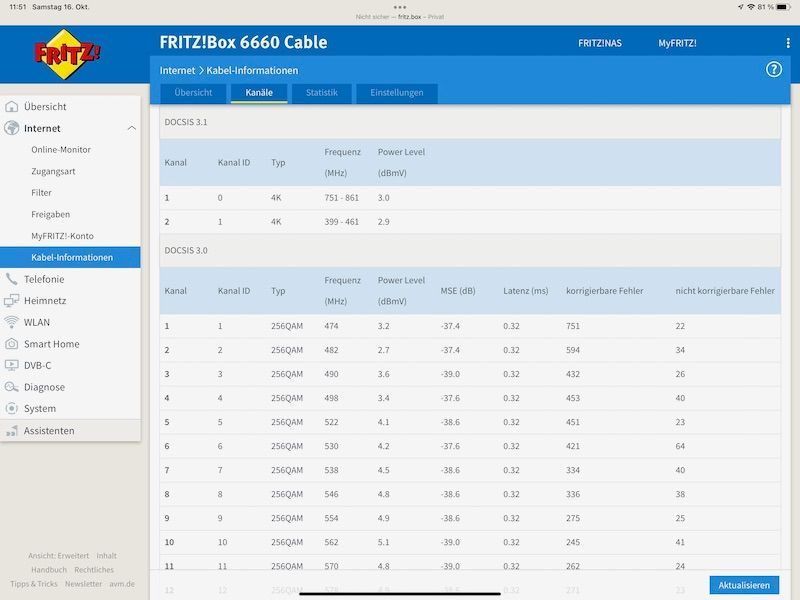Open Online-Monitor in sidebar

point(61,149)
